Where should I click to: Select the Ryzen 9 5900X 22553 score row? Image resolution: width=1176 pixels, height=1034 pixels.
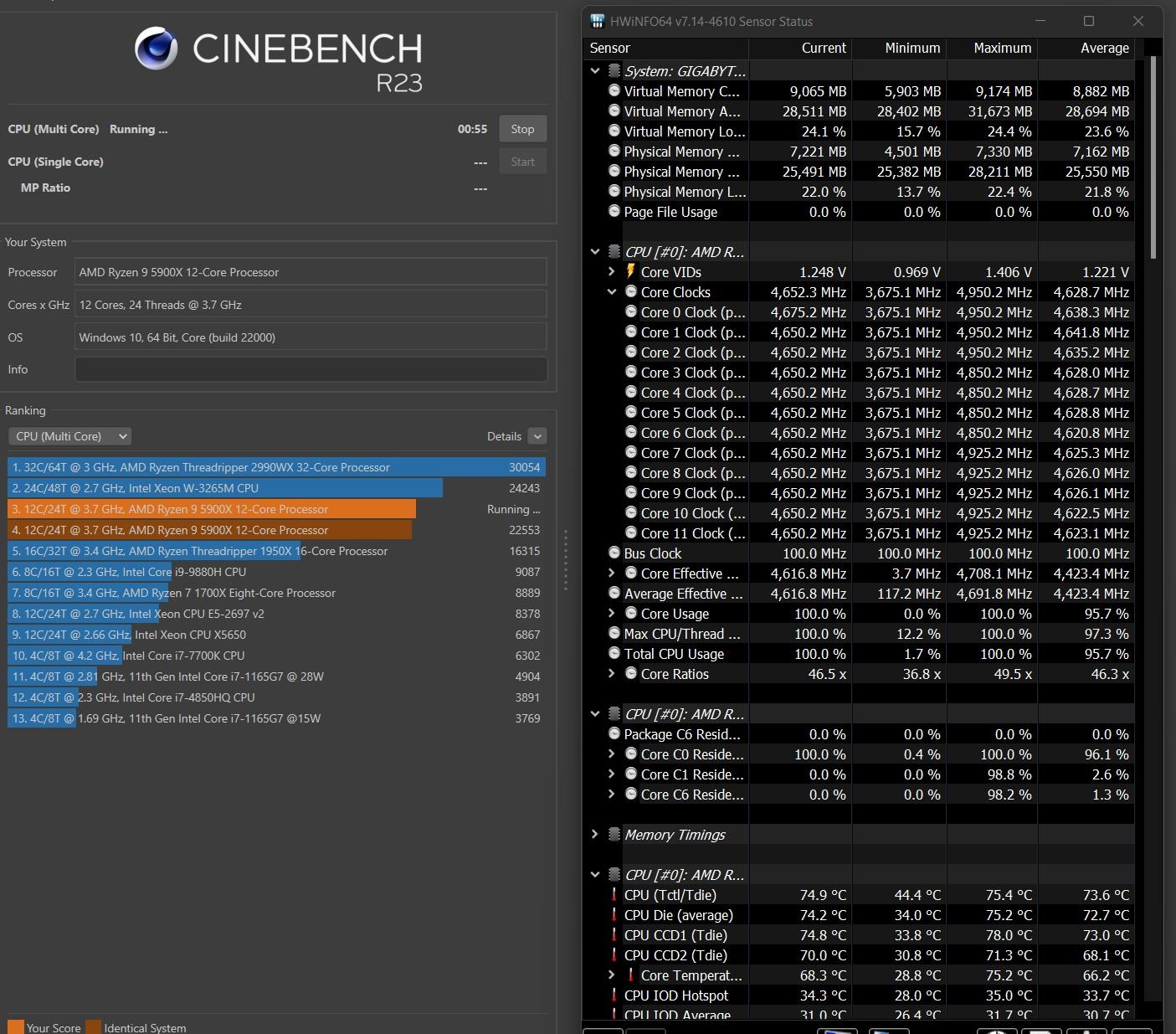tap(276, 530)
